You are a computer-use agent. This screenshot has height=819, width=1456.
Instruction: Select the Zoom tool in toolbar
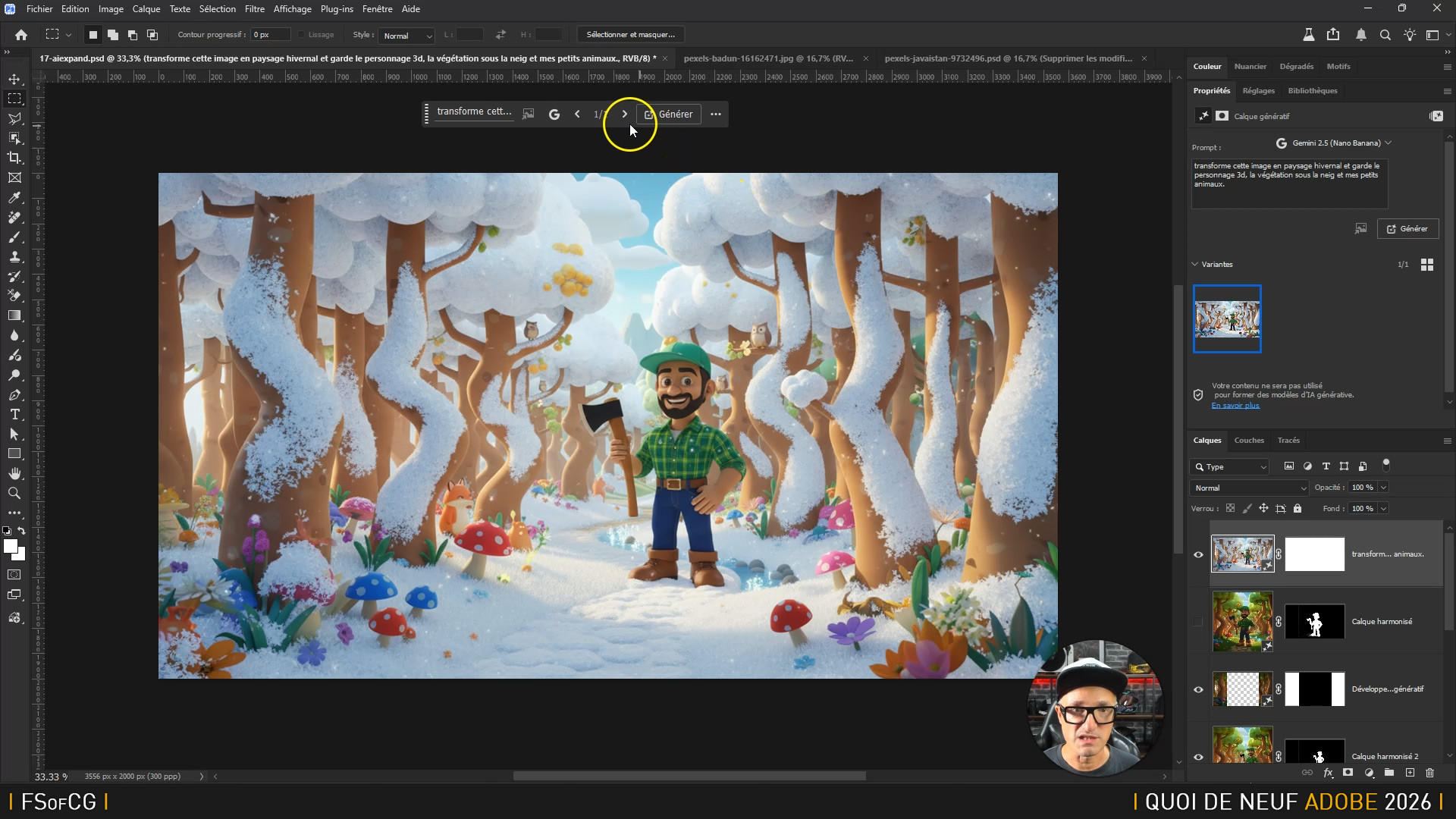[x=14, y=493]
